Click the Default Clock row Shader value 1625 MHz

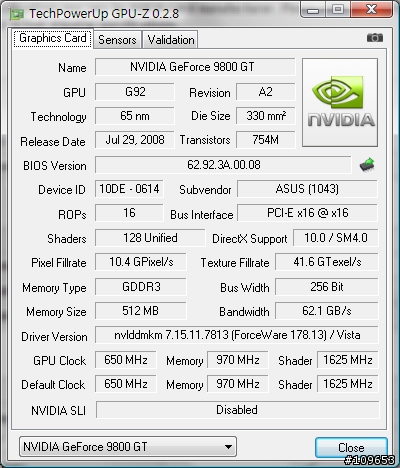pos(348,384)
